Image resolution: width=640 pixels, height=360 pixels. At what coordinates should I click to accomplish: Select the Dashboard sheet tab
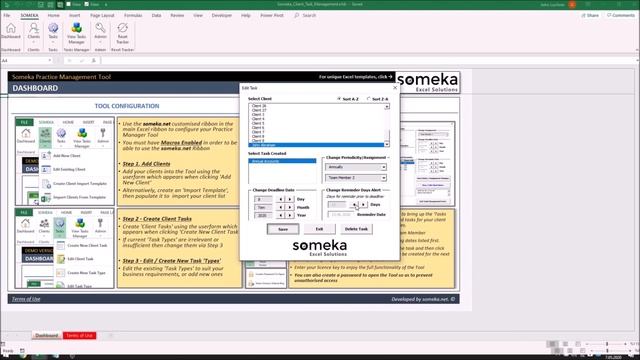[47, 336]
